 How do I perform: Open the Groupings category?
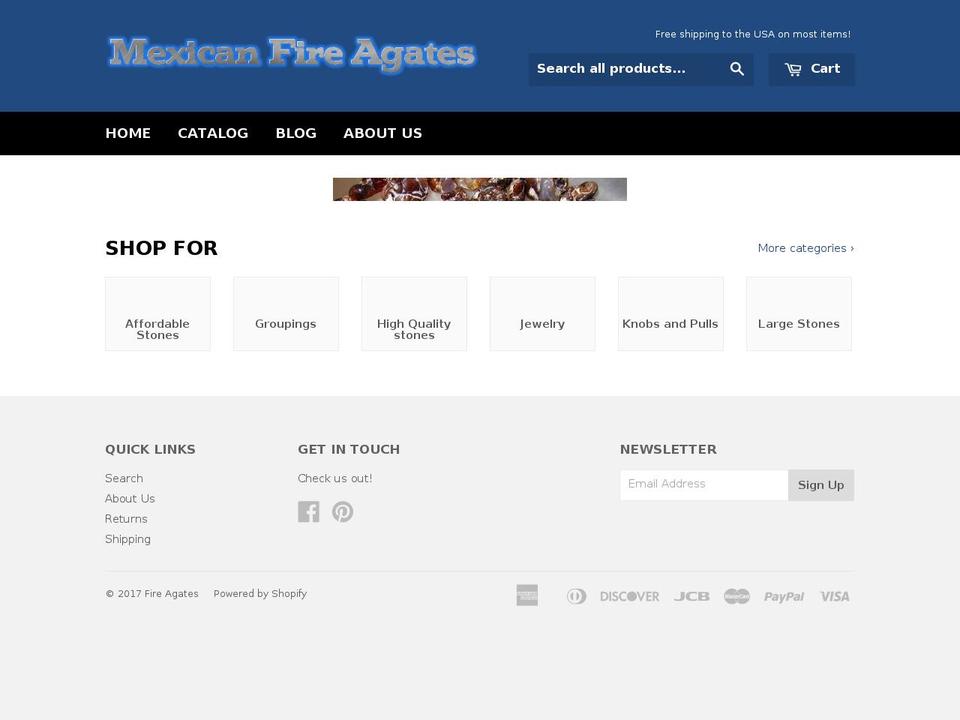tap(286, 314)
